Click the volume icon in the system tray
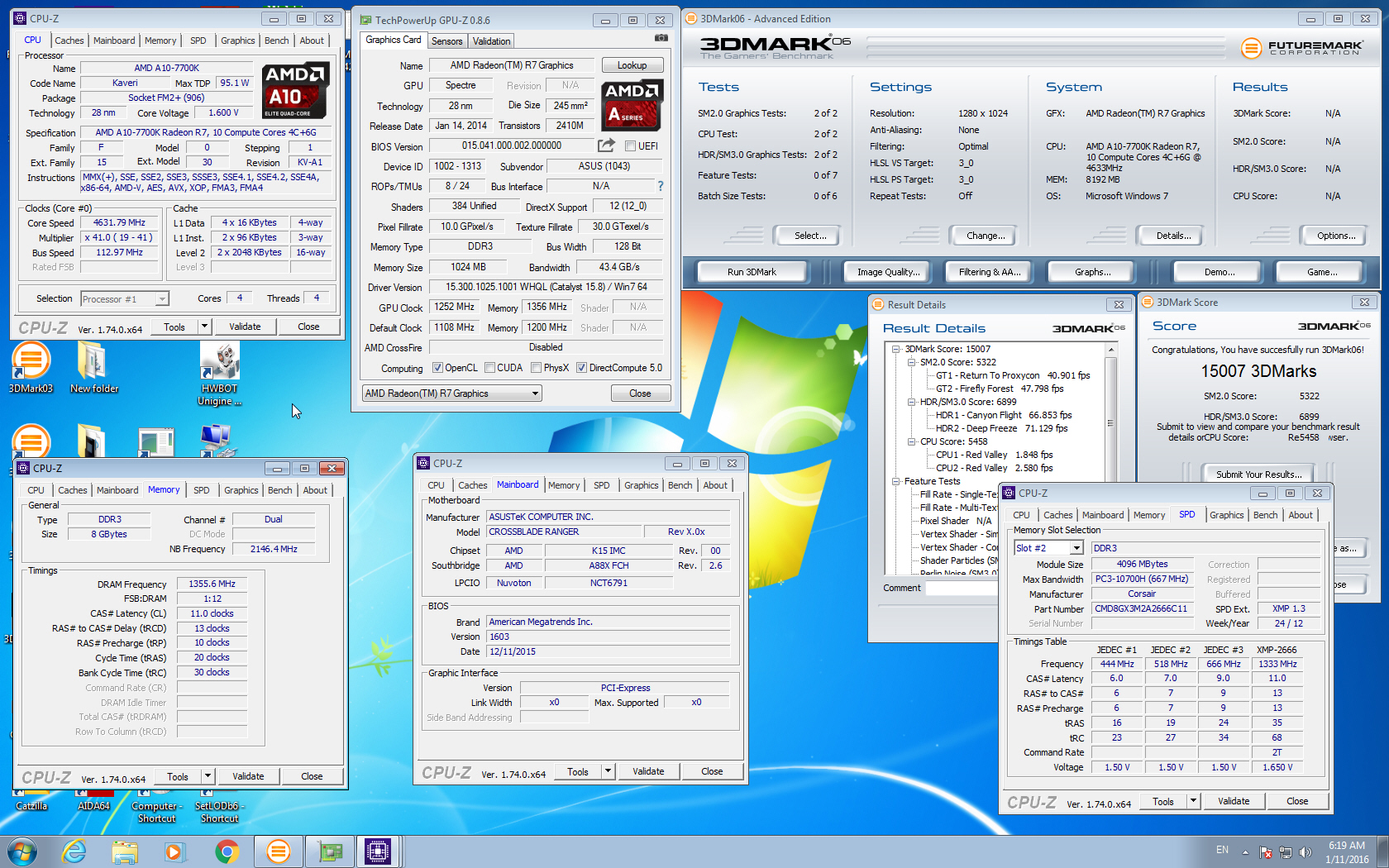 (1305, 851)
